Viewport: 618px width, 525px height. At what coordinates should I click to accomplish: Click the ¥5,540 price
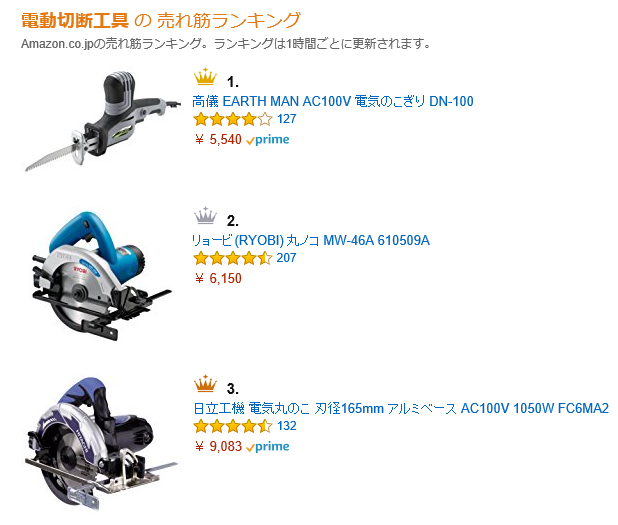[x=218, y=140]
